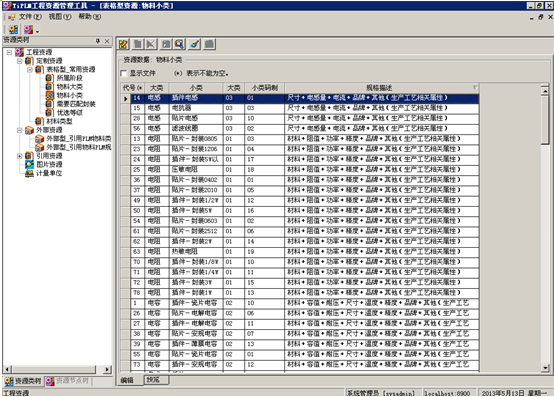Sort by the 代号 column header

pyautogui.click(x=132, y=88)
